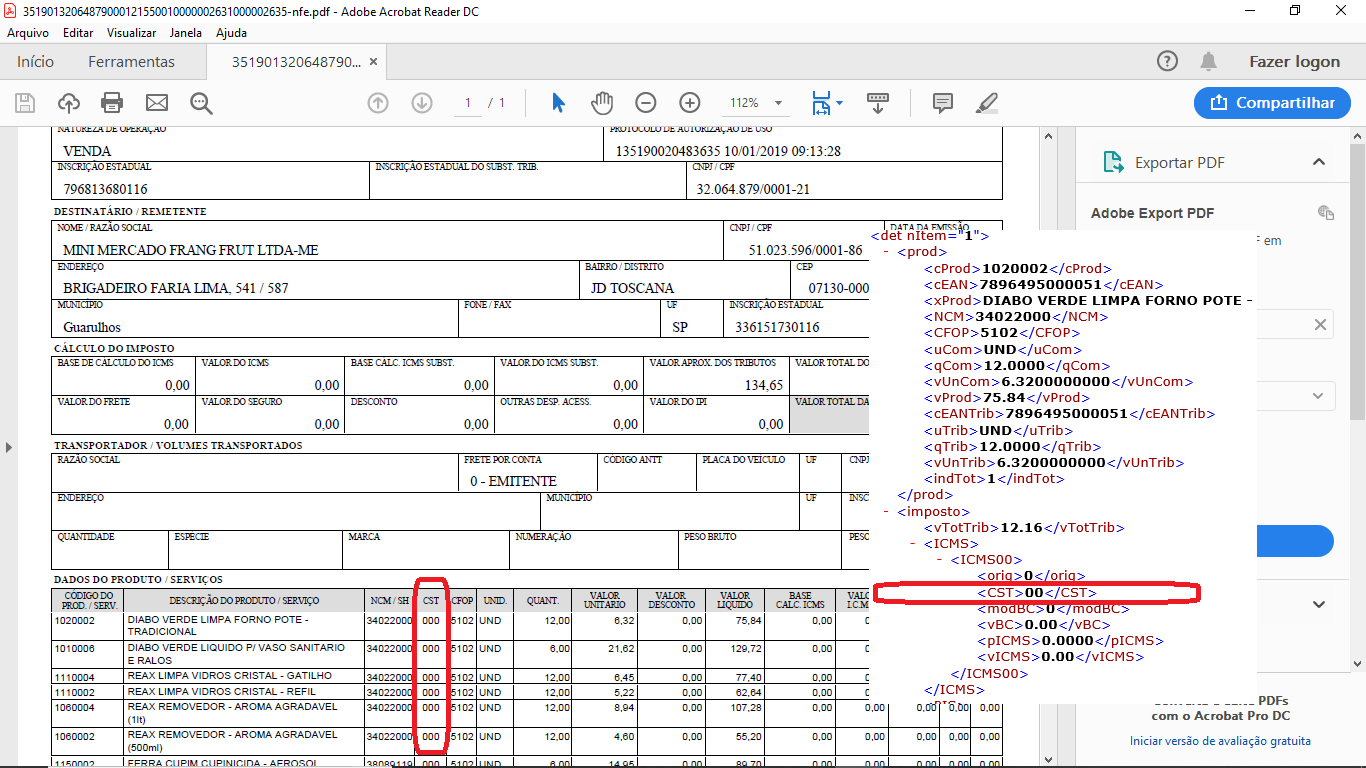Select the arrow selection tool
1366x768 pixels.
pos(559,102)
